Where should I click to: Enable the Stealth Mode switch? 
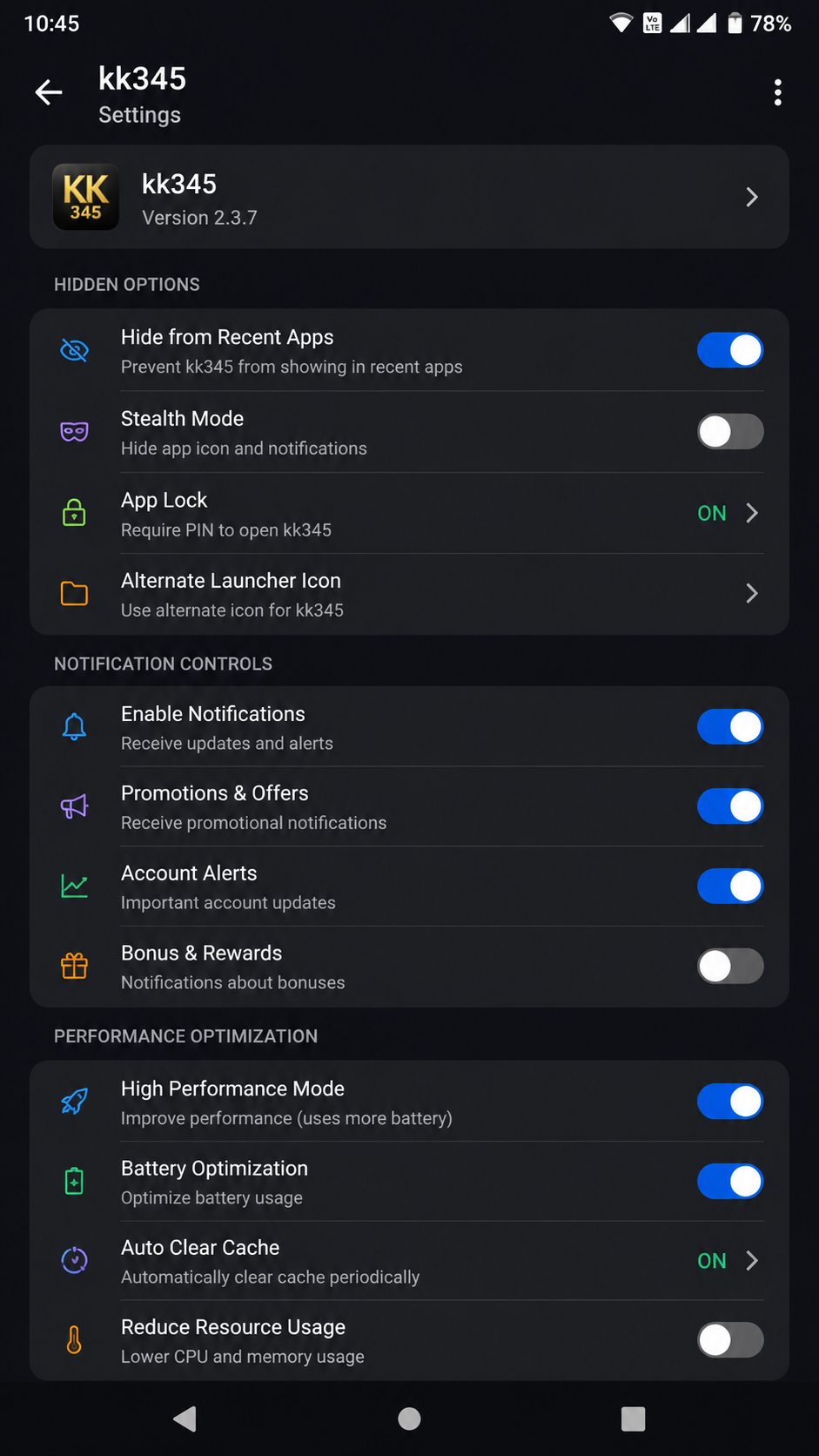click(730, 432)
